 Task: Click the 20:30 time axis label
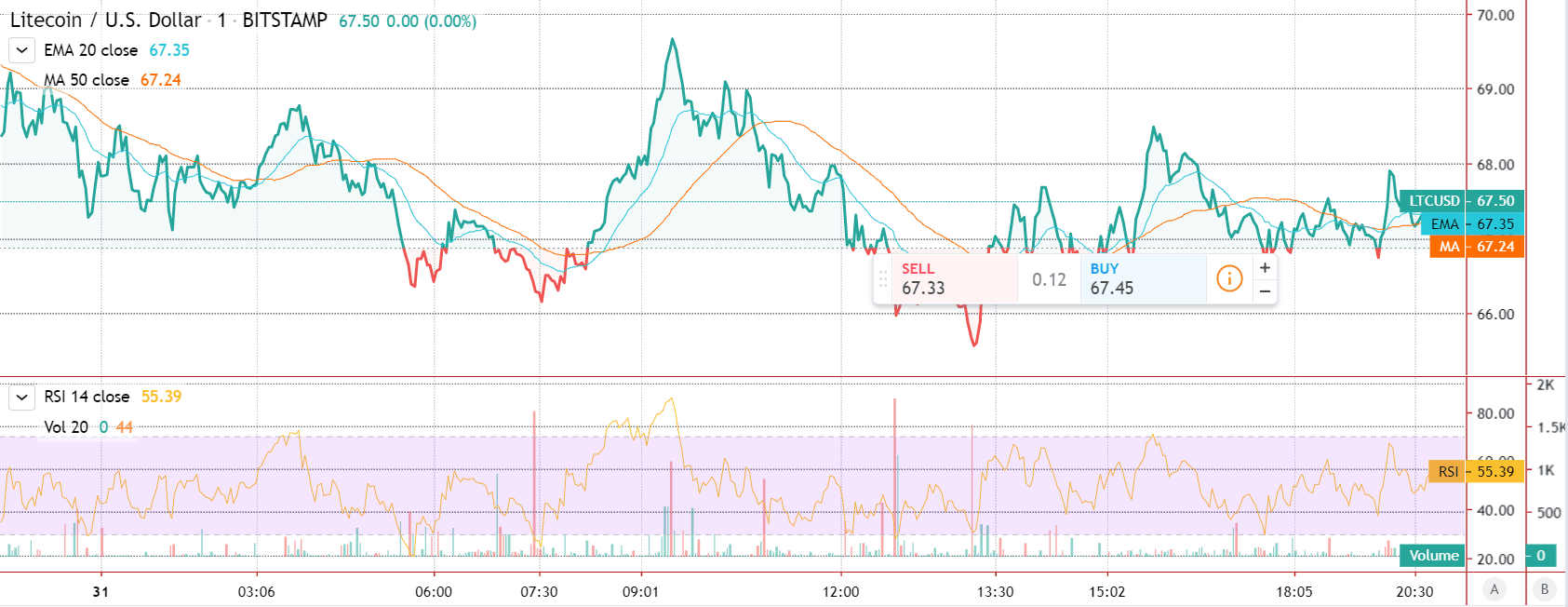(1414, 592)
